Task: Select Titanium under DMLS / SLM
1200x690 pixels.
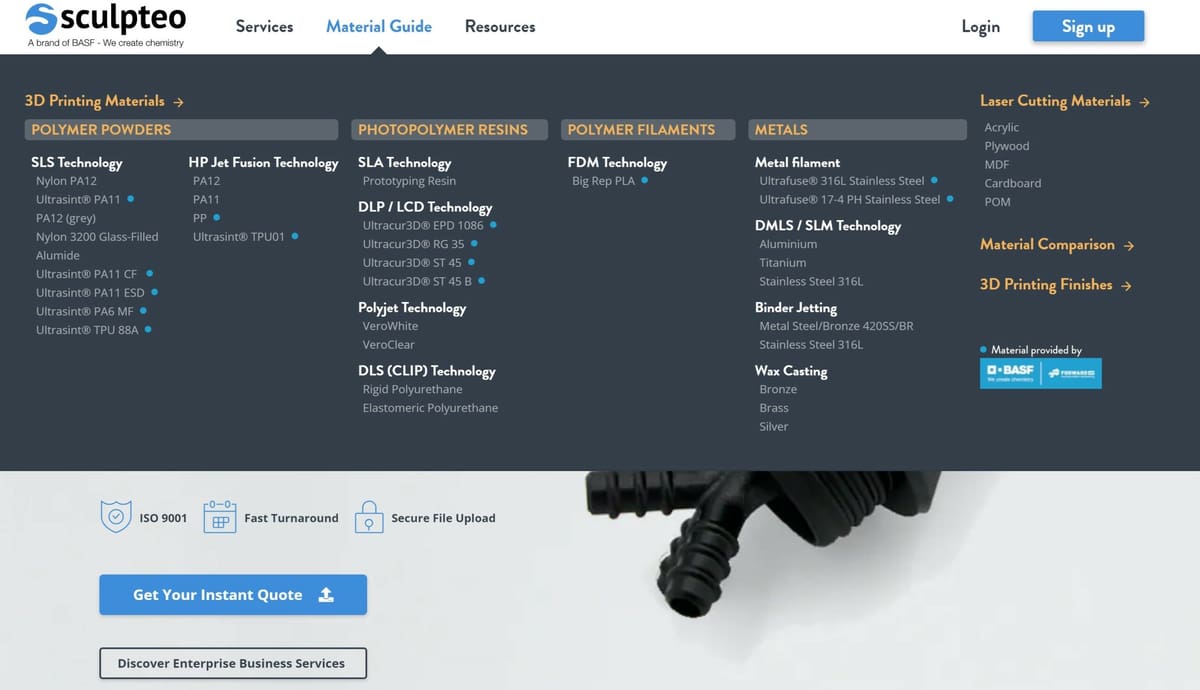Action: pos(783,263)
